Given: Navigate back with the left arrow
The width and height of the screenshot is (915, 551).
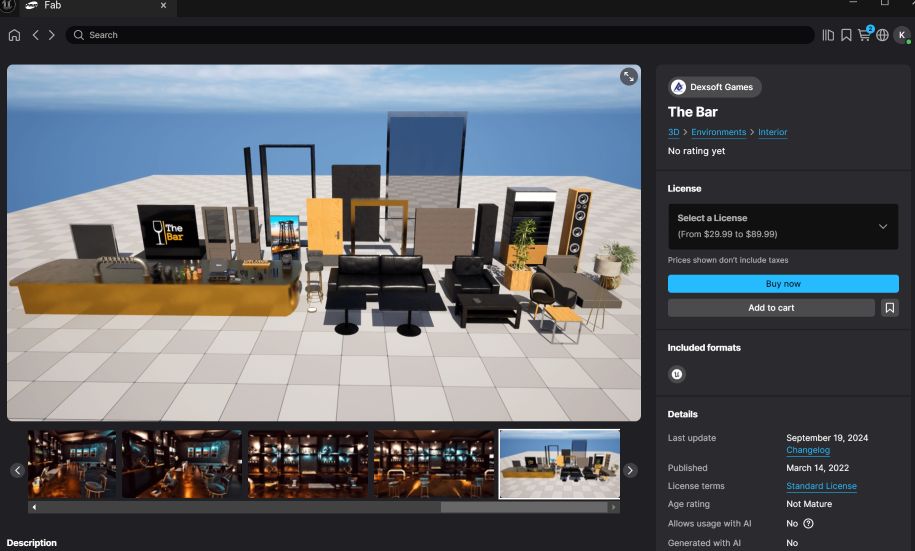Looking at the screenshot, I should tap(36, 35).
